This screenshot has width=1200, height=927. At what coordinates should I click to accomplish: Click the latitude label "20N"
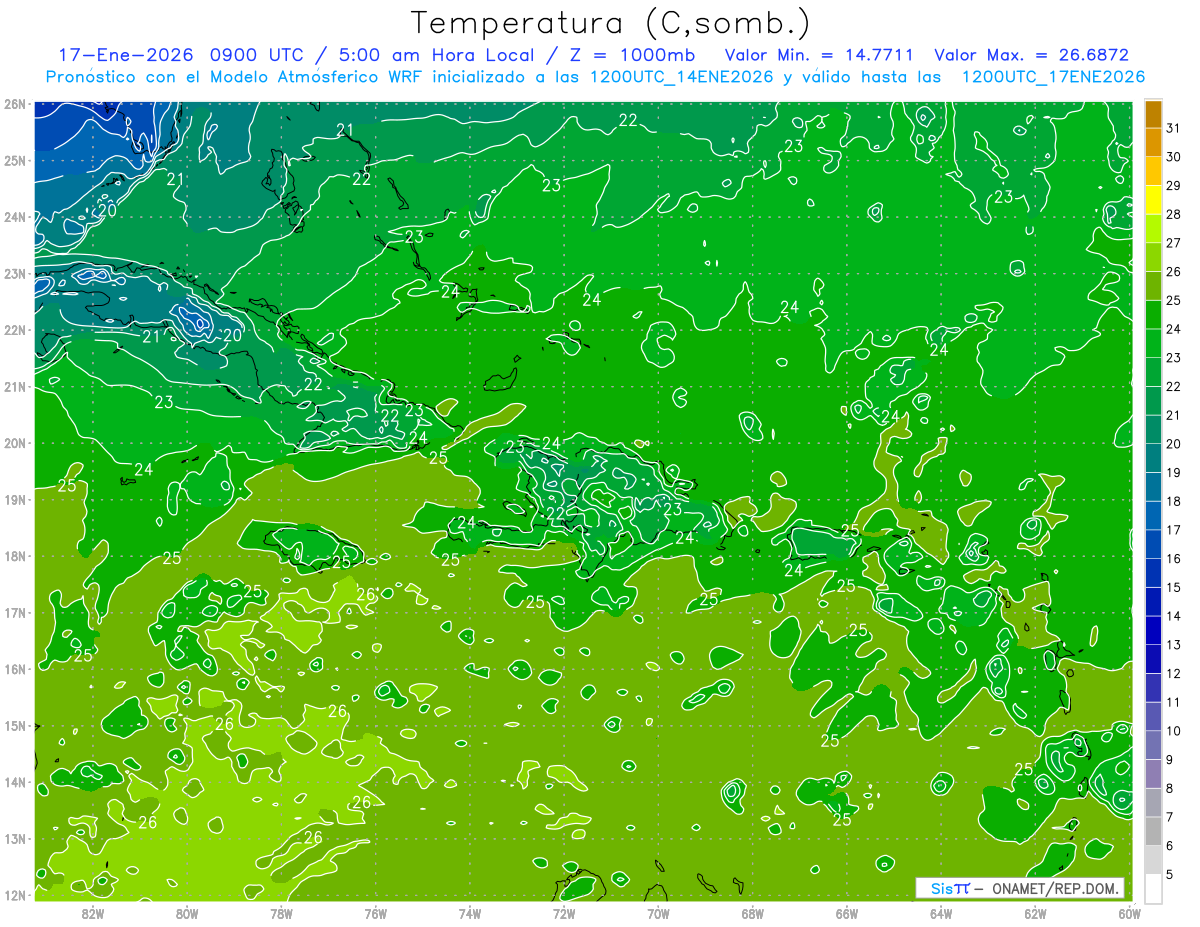coord(16,443)
